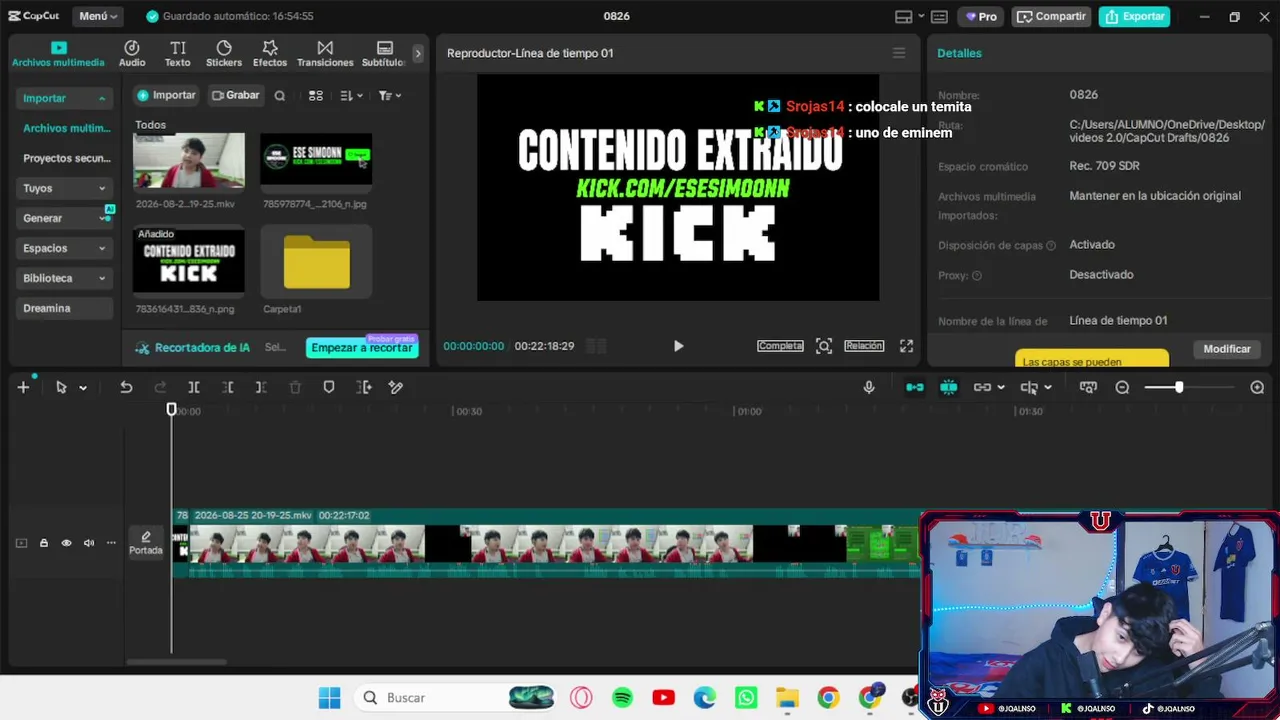
Task: Open Windows Start menu
Action: click(x=329, y=698)
